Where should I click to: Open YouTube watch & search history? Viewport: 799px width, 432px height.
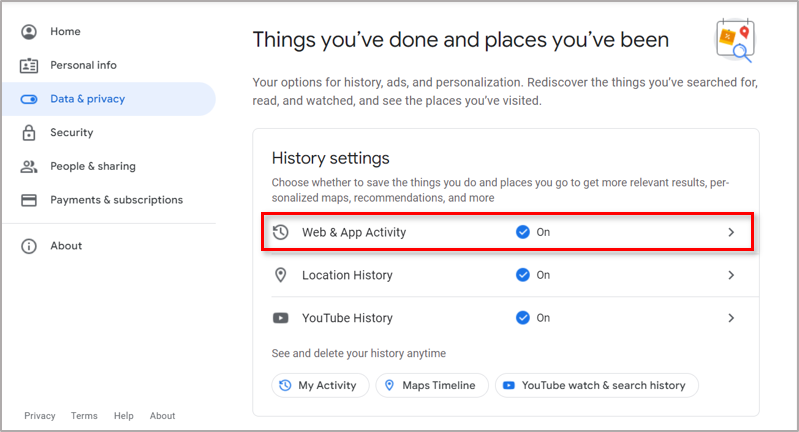[596, 385]
